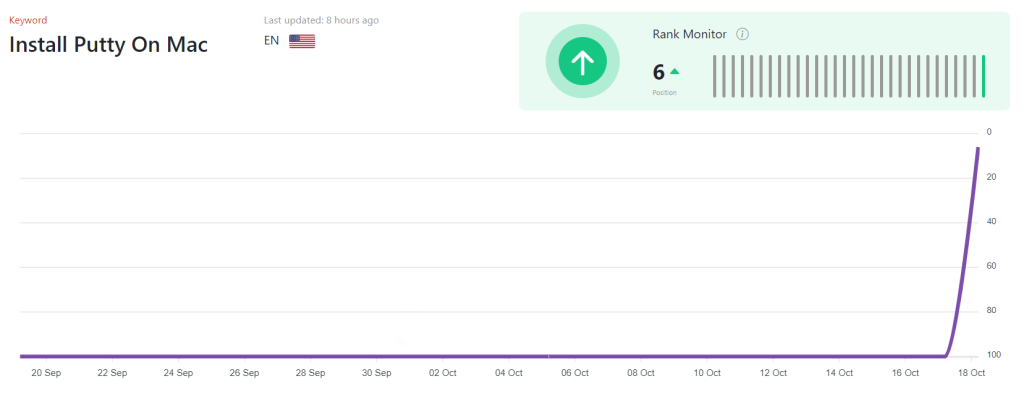The height and width of the screenshot is (410, 1024).
Task: Click the purple line's peak at 18 Oct
Action: pyautogui.click(x=978, y=148)
